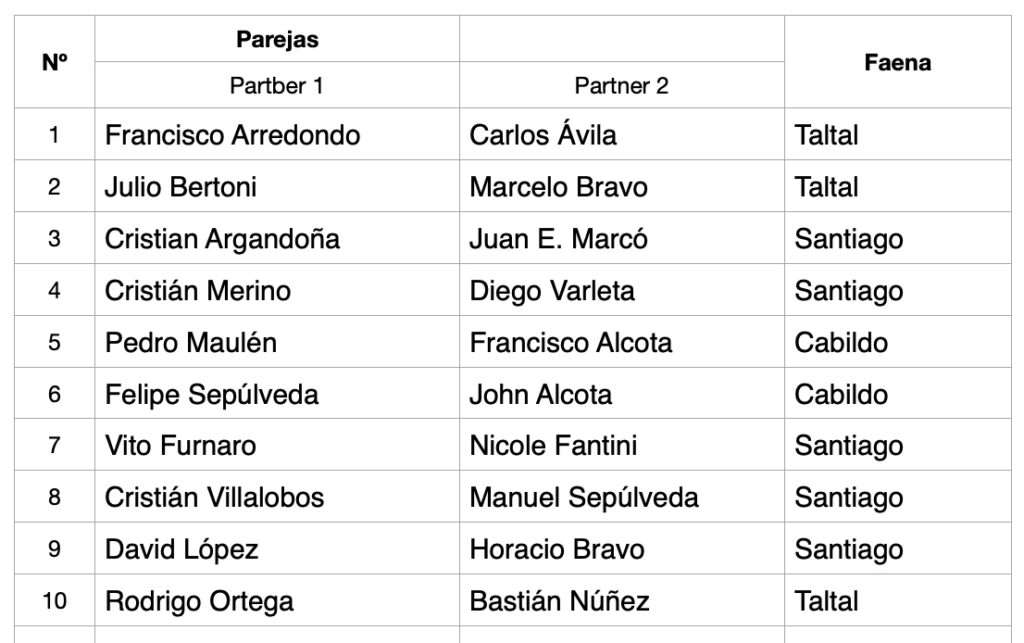Click Taltal in row 10
1024x643 pixels.
point(826,602)
